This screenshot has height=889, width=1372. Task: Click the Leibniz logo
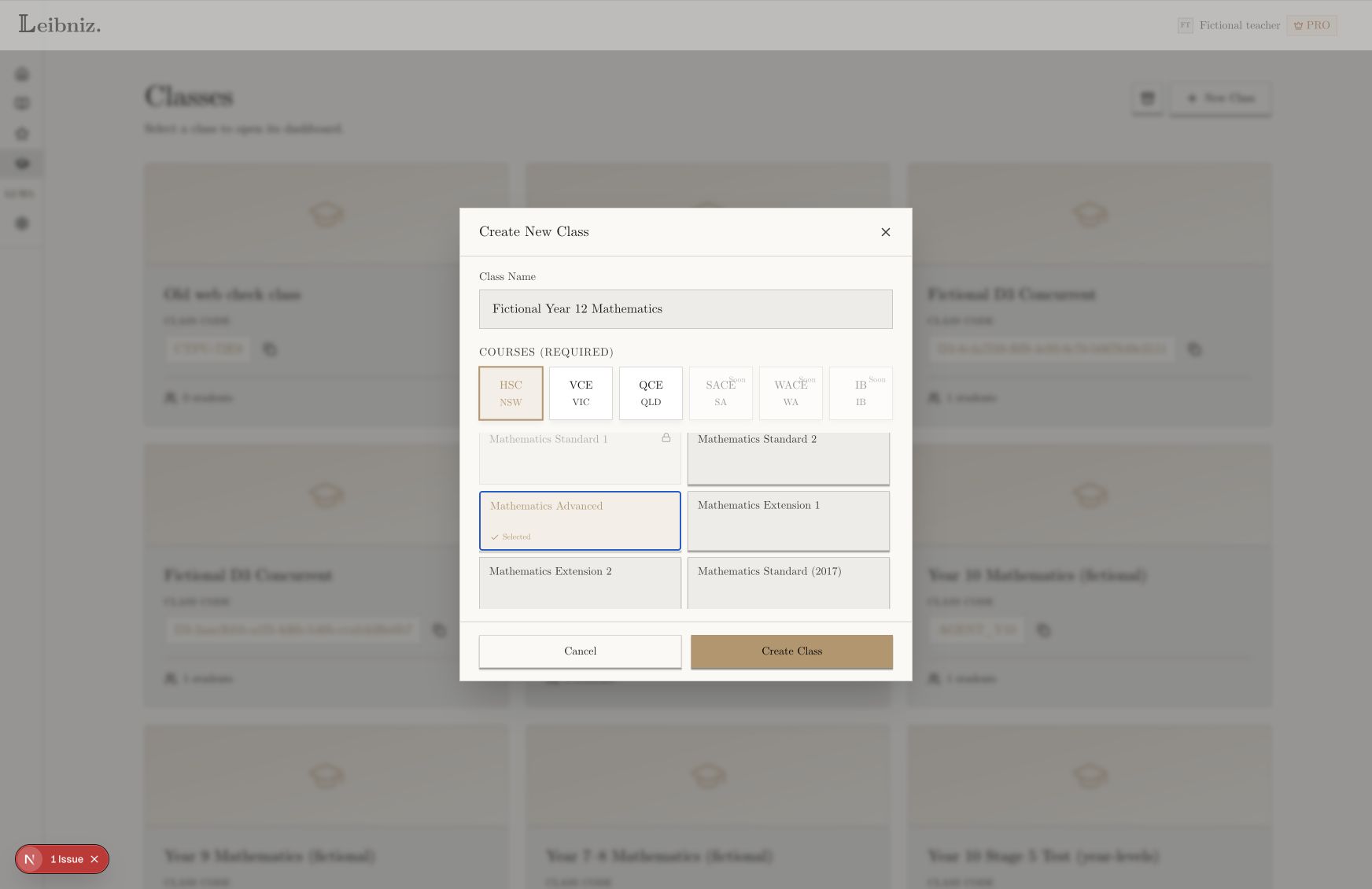pyautogui.click(x=60, y=24)
